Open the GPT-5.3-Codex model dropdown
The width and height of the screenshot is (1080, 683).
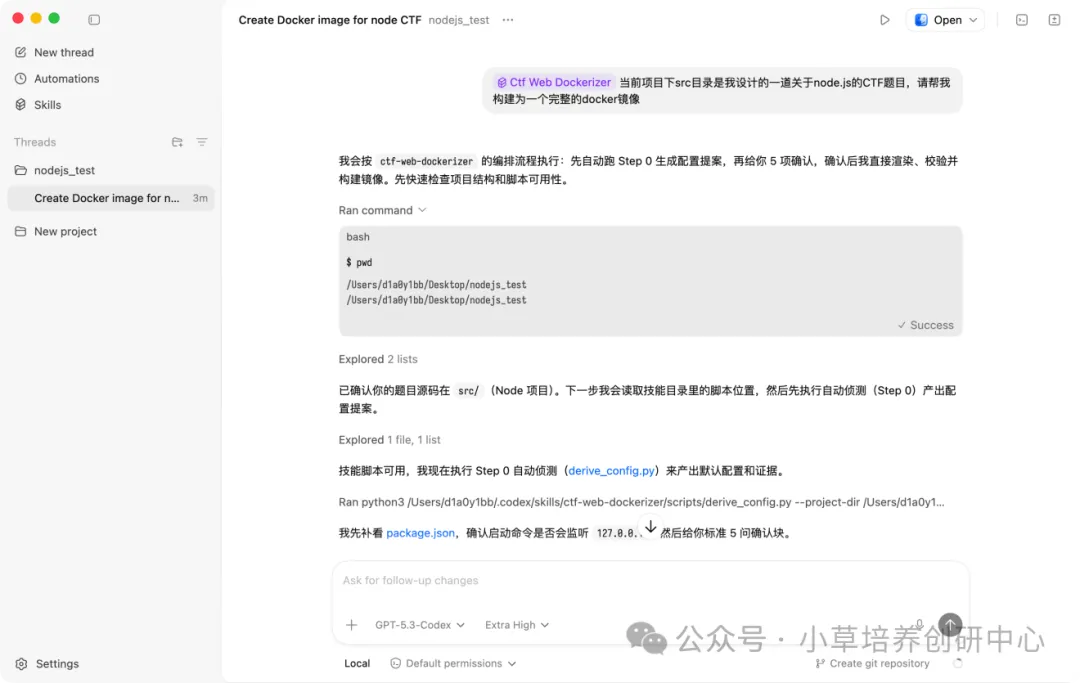click(419, 625)
